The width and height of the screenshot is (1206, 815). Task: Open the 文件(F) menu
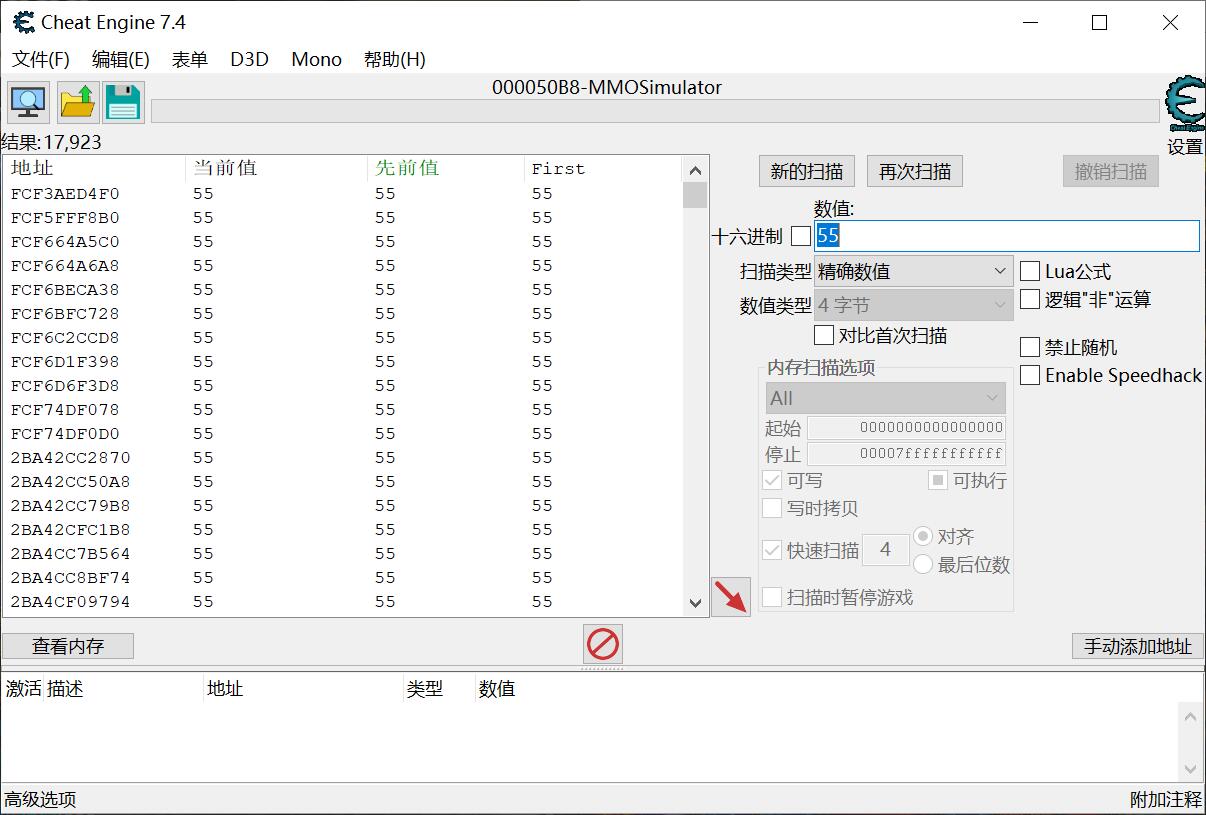pyautogui.click(x=41, y=59)
